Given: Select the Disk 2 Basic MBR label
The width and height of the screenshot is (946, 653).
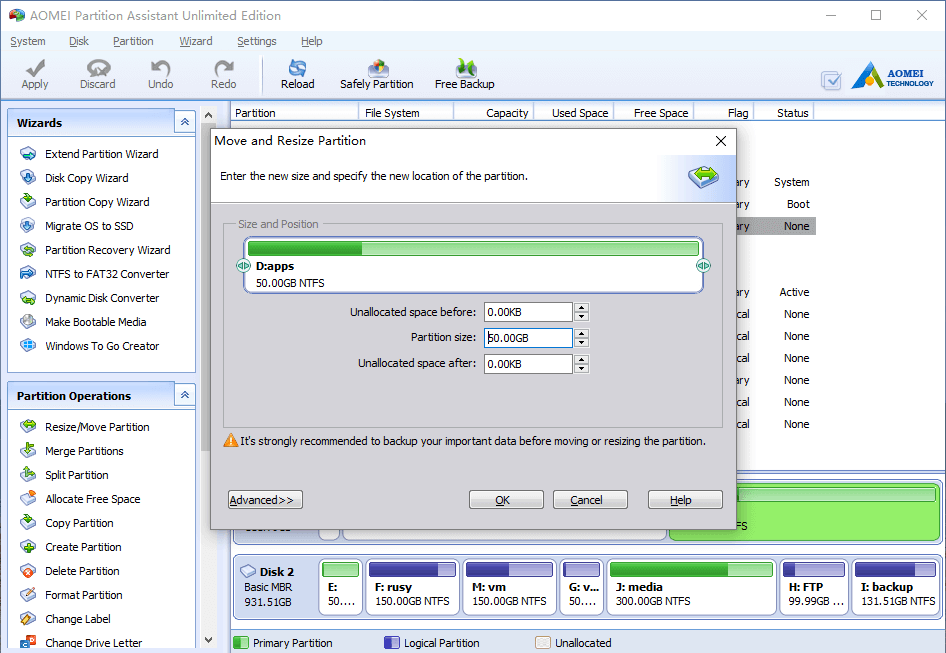Looking at the screenshot, I should 275,587.
